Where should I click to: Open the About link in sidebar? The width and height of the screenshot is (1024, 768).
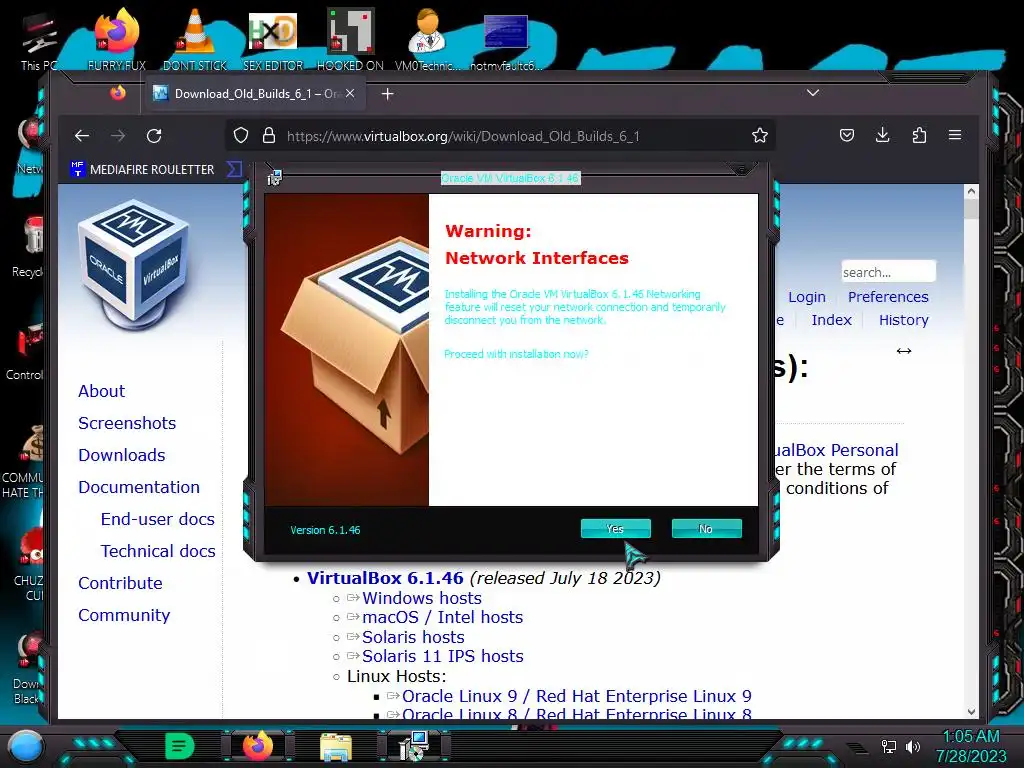(101, 391)
